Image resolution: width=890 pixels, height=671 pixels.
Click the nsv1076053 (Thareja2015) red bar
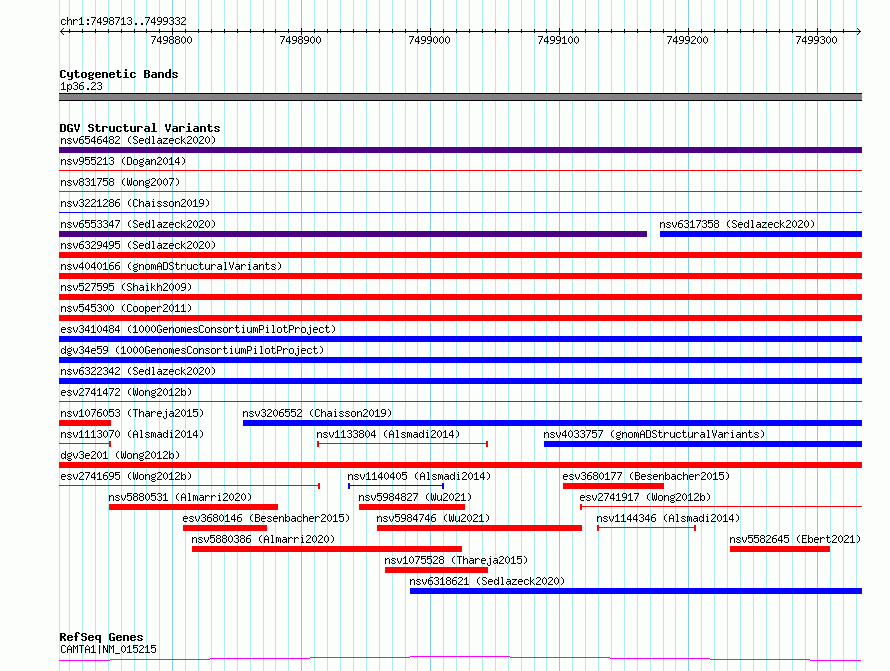[85, 423]
